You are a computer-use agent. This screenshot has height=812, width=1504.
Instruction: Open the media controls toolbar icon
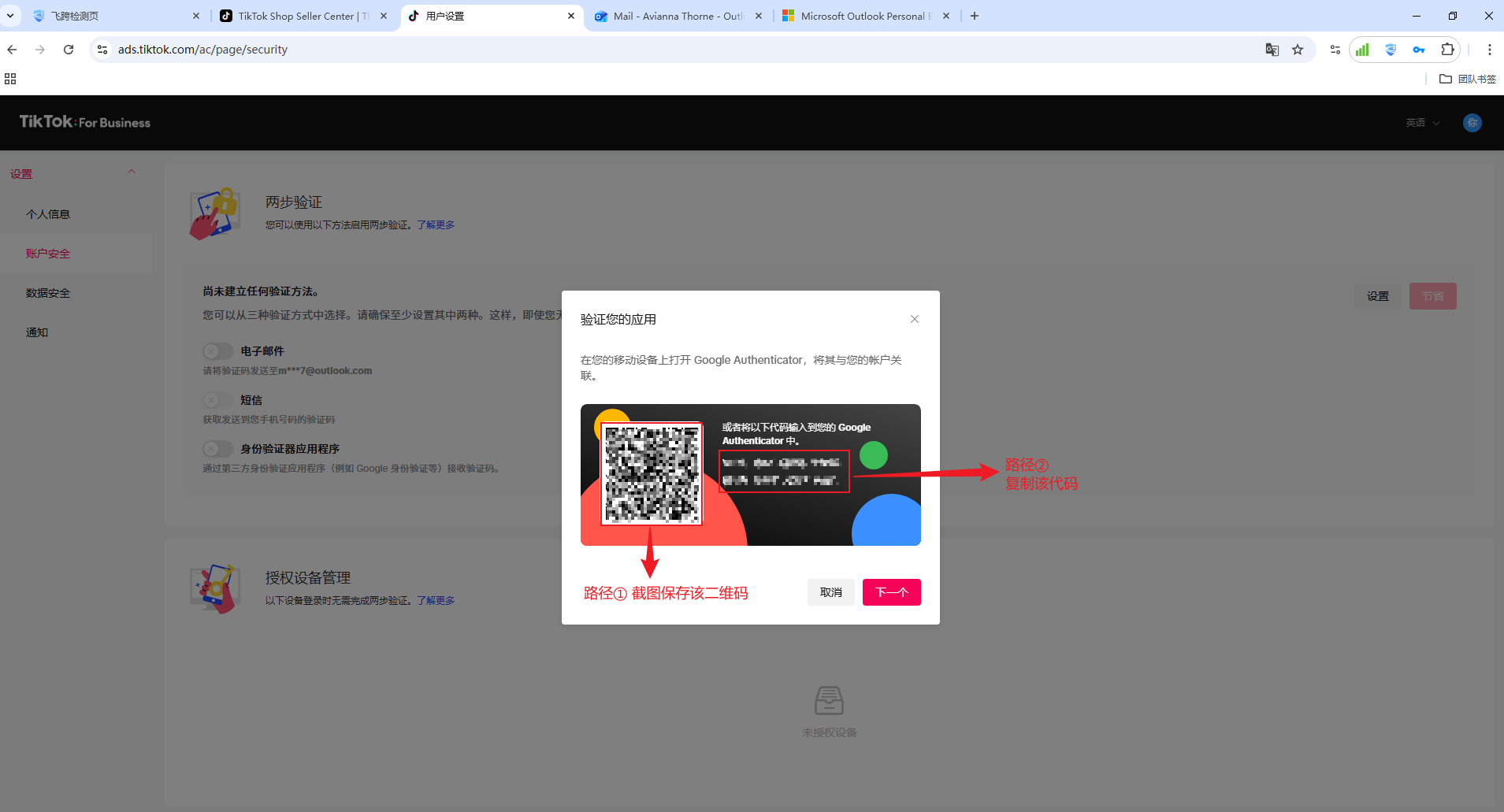(1335, 50)
